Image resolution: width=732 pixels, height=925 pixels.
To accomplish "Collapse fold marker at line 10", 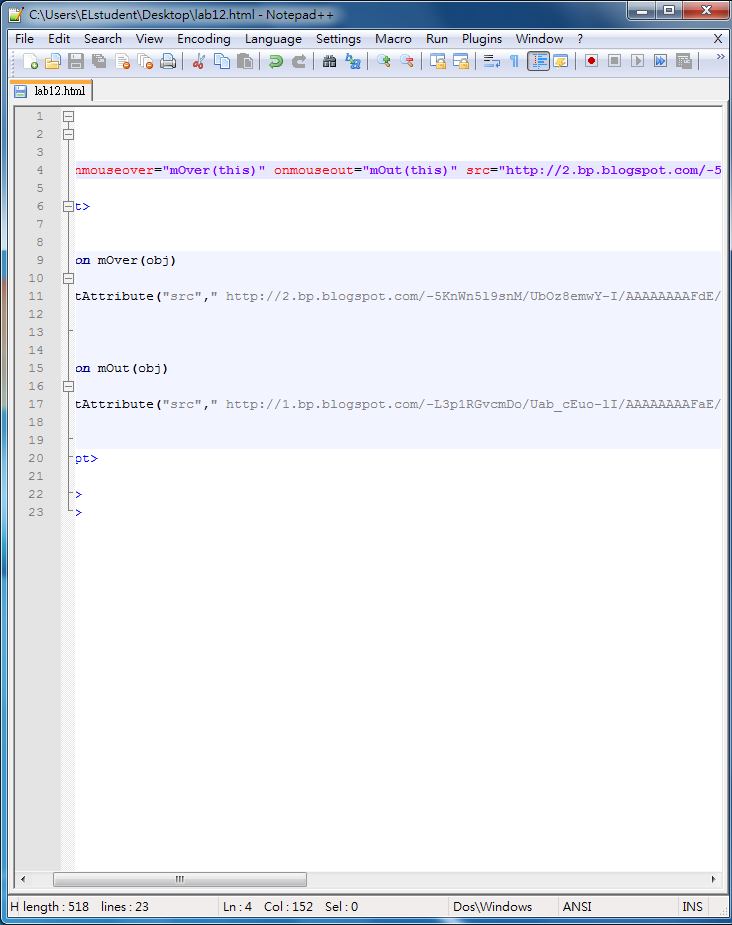I will click(x=68, y=278).
